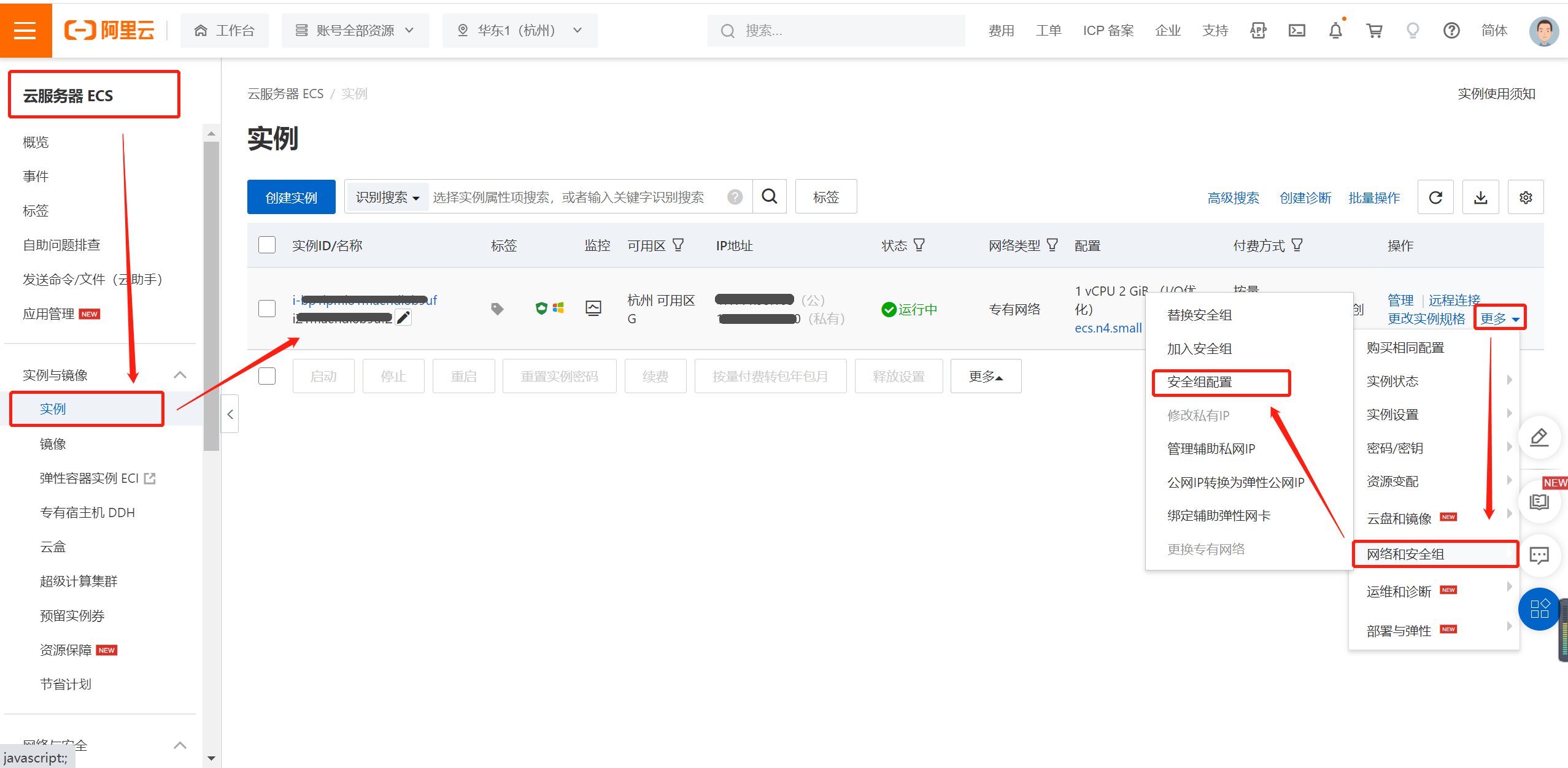Screen dimensions: 1568x768
Task: Click the Windows OS icon on the instance
Action: (x=558, y=308)
